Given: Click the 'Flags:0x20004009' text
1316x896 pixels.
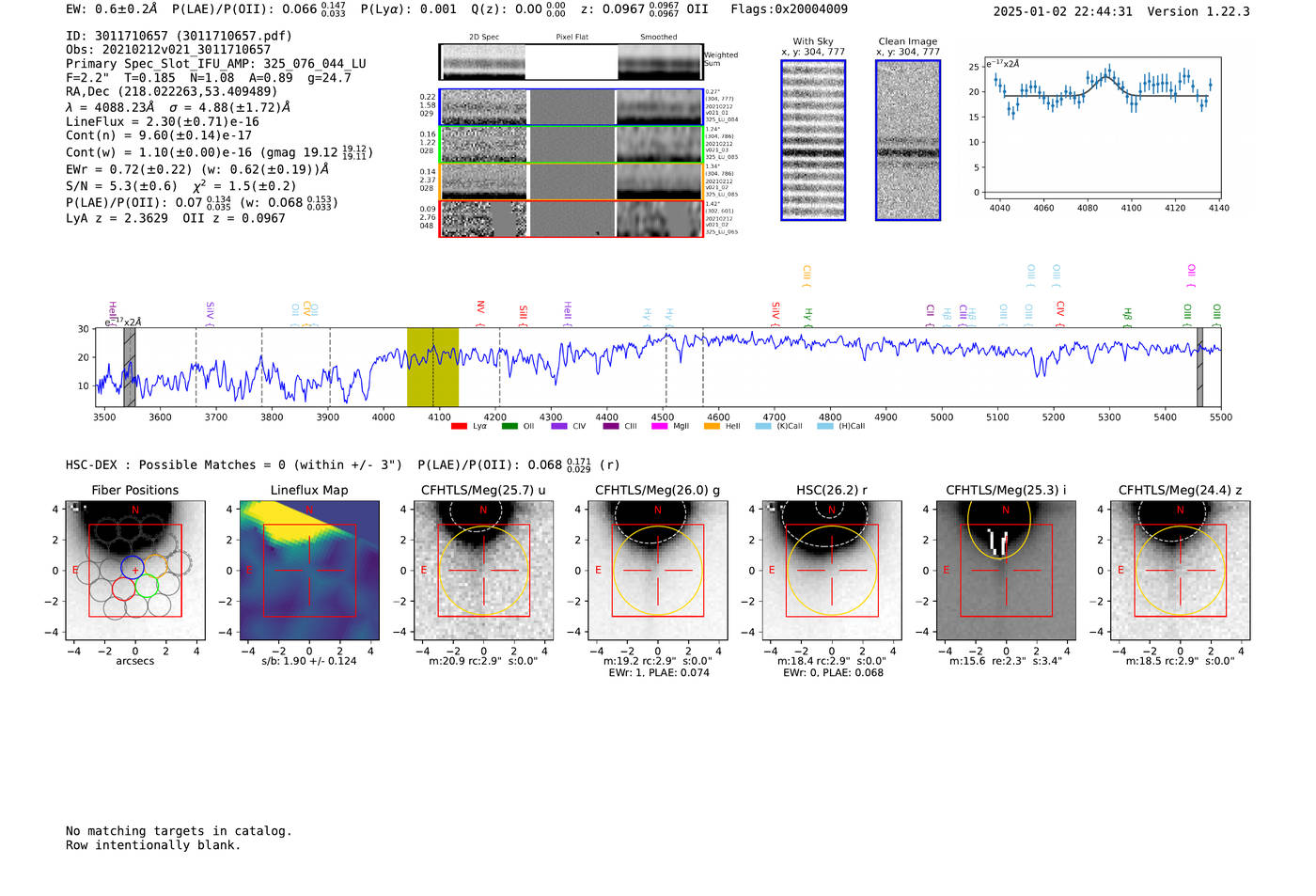Looking at the screenshot, I should click(789, 9).
